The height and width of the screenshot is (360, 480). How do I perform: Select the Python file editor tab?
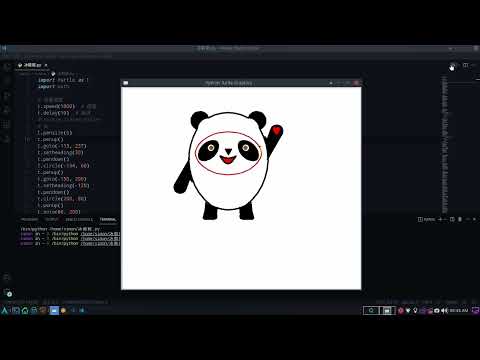(x=32, y=65)
